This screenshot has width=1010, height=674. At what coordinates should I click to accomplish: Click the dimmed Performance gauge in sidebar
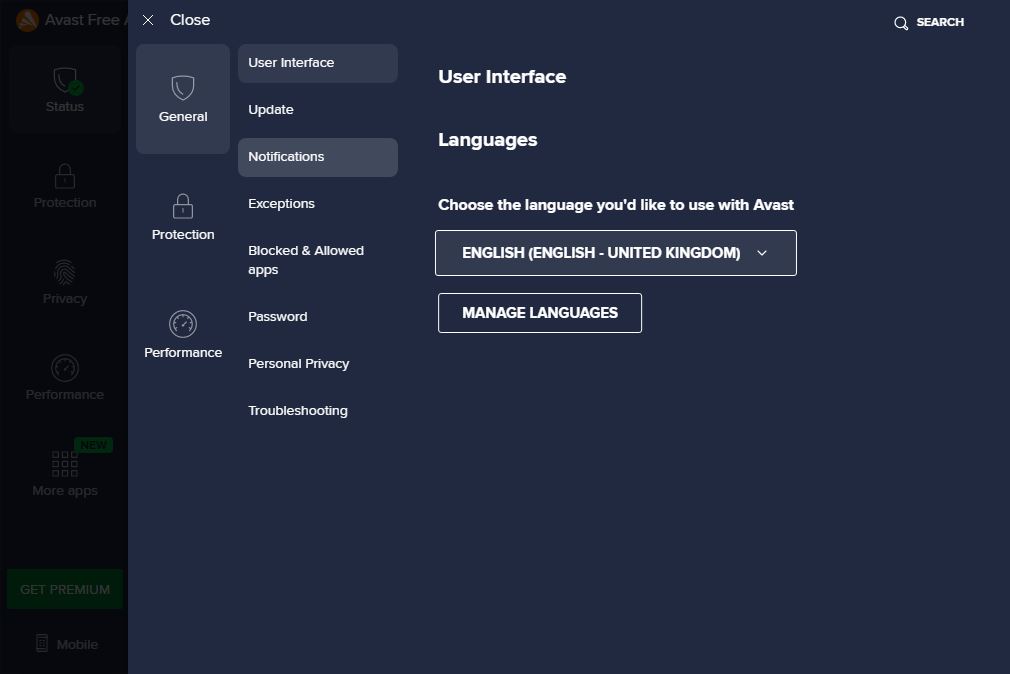(x=64, y=368)
